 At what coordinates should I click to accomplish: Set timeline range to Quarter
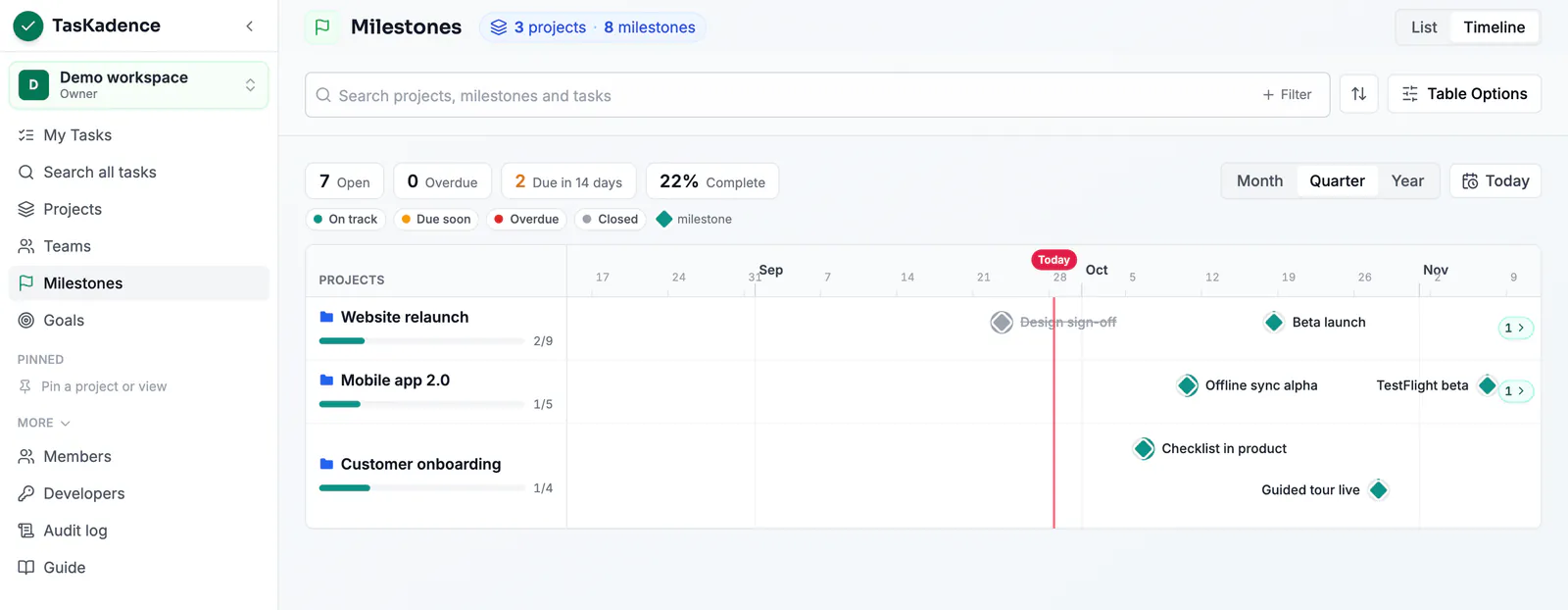click(x=1337, y=181)
